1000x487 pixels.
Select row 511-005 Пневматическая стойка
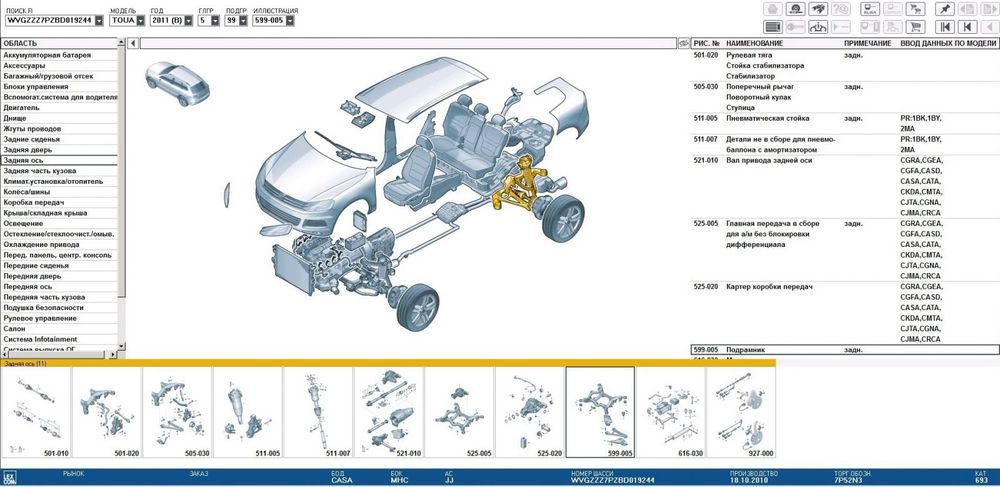point(845,124)
